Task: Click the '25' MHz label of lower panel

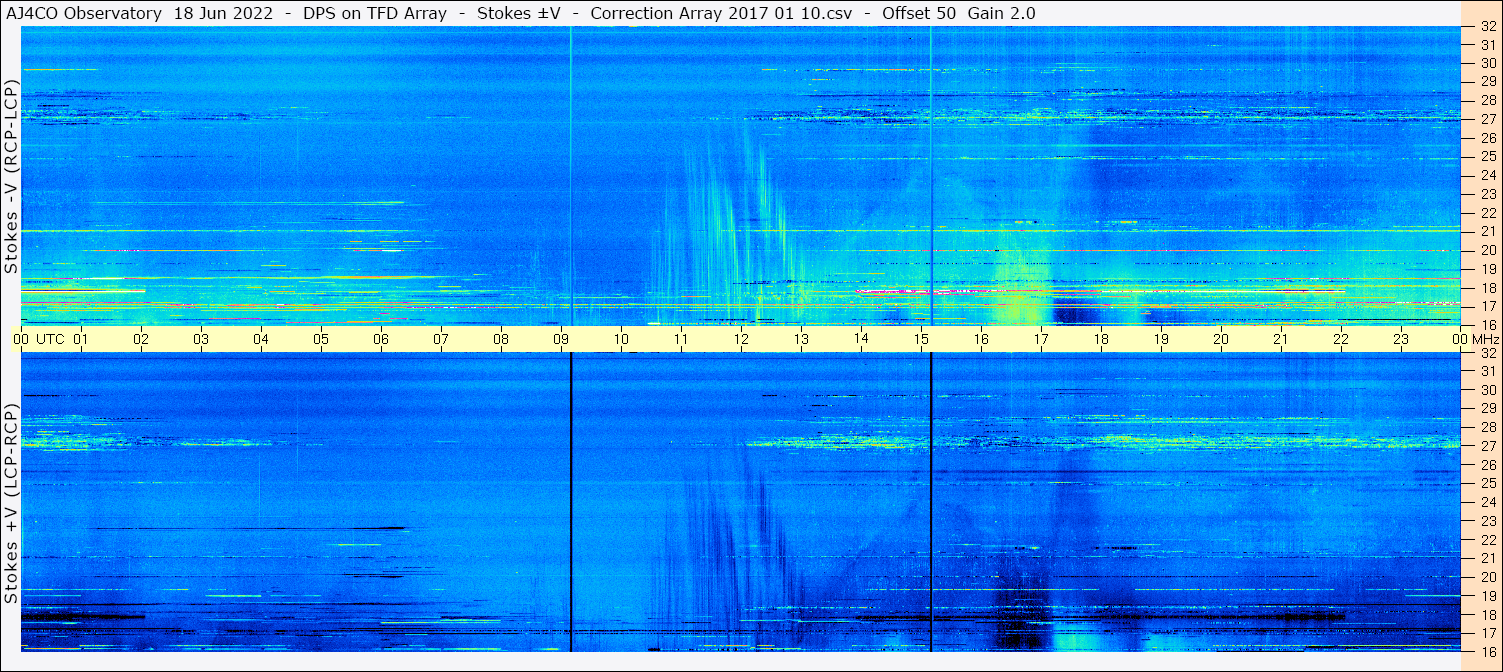Action: click(1487, 484)
